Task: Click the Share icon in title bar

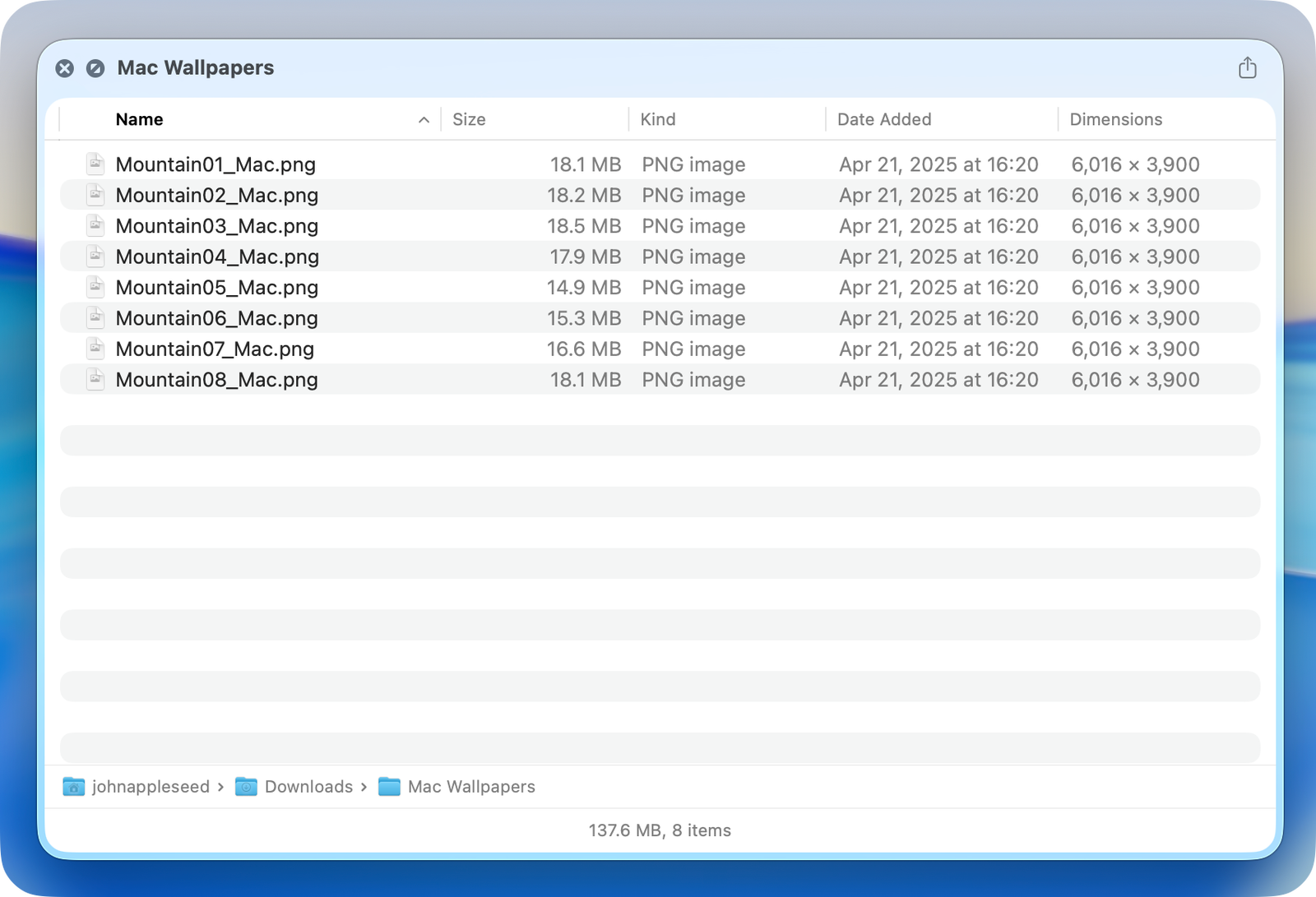Action: 1247,67
